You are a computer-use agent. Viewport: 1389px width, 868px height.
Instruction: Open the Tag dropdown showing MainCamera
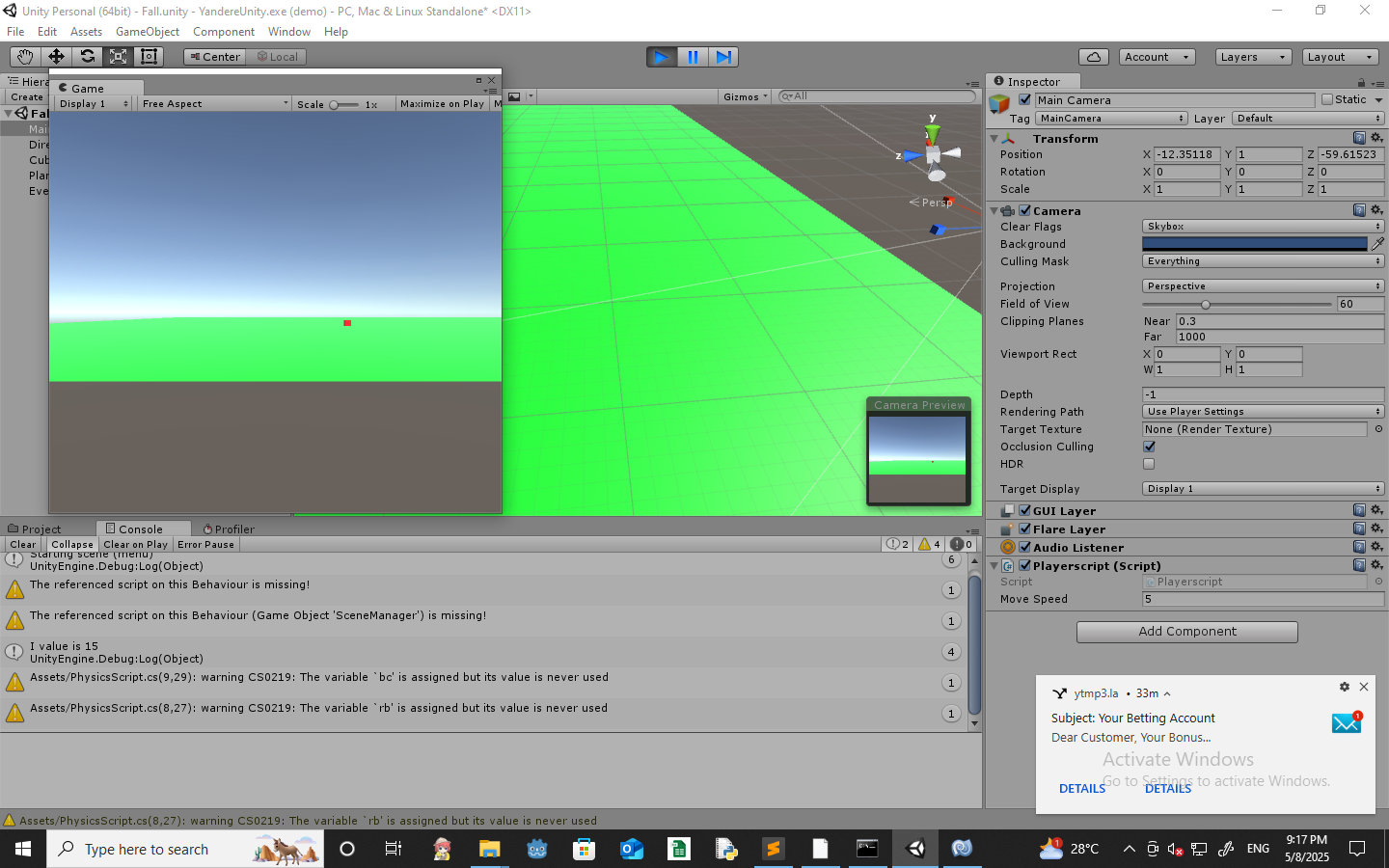(1111, 118)
